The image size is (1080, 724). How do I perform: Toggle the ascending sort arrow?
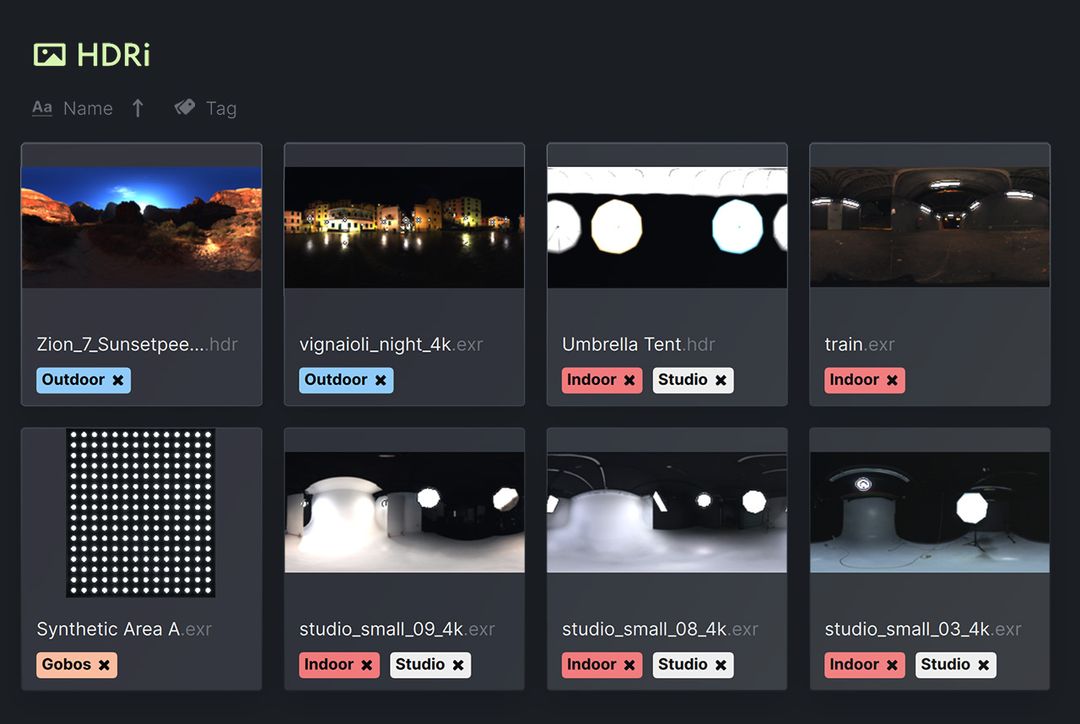click(x=138, y=107)
